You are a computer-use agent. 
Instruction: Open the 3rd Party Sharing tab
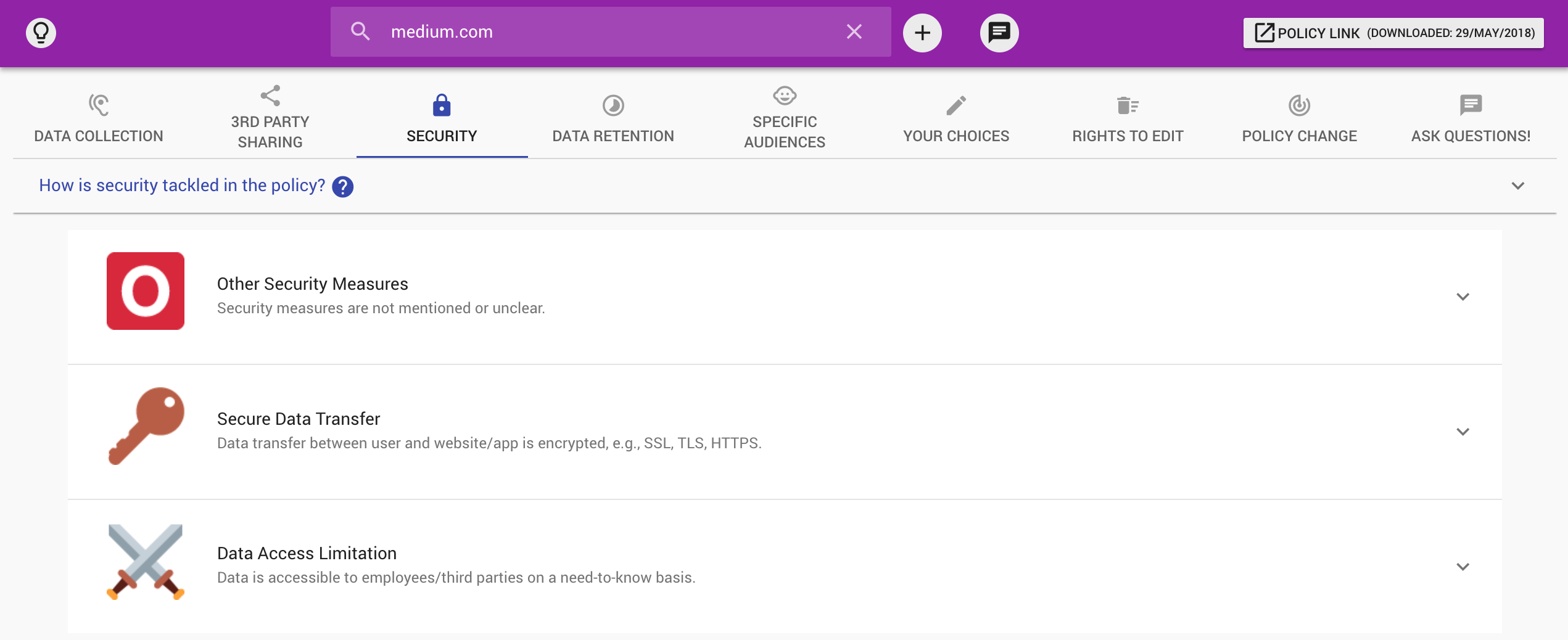tap(270, 118)
